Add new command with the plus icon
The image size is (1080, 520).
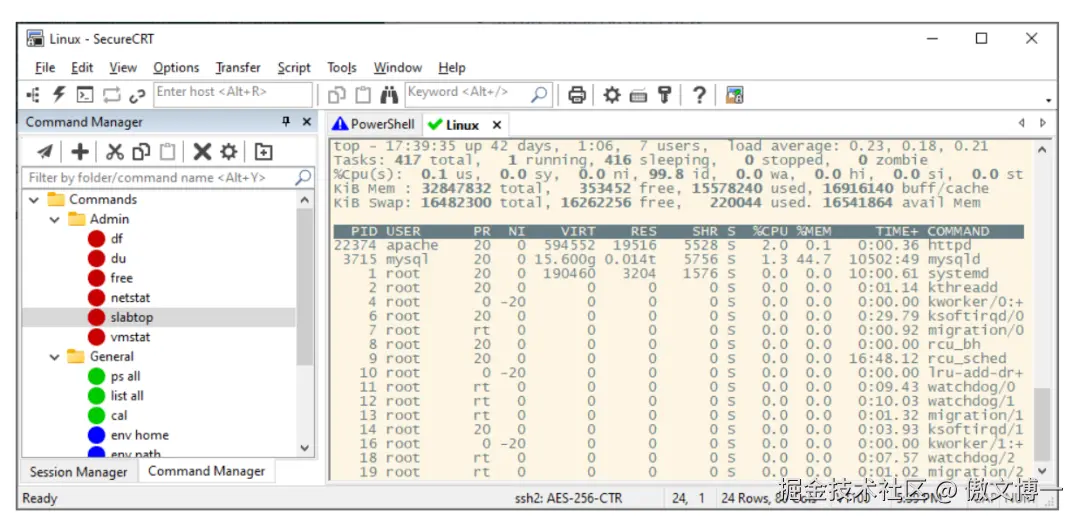pos(80,152)
